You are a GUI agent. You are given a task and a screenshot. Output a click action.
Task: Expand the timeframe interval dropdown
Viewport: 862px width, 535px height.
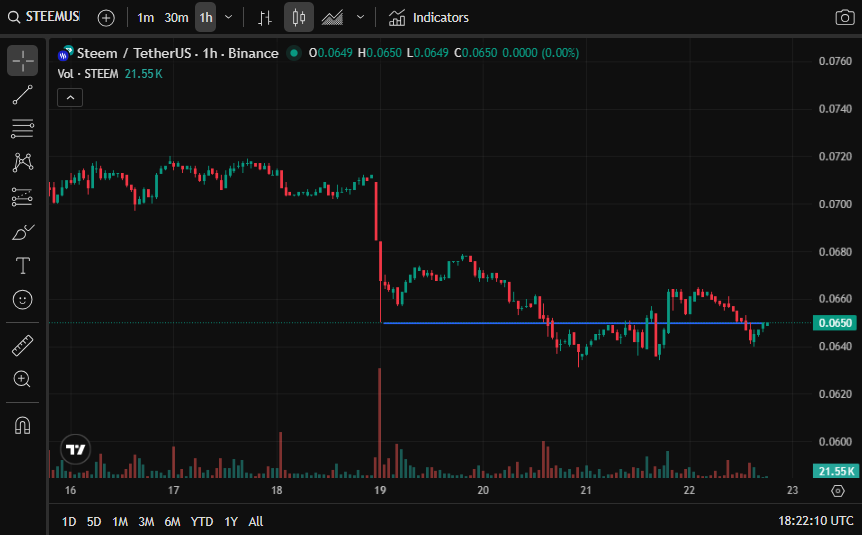click(x=229, y=18)
